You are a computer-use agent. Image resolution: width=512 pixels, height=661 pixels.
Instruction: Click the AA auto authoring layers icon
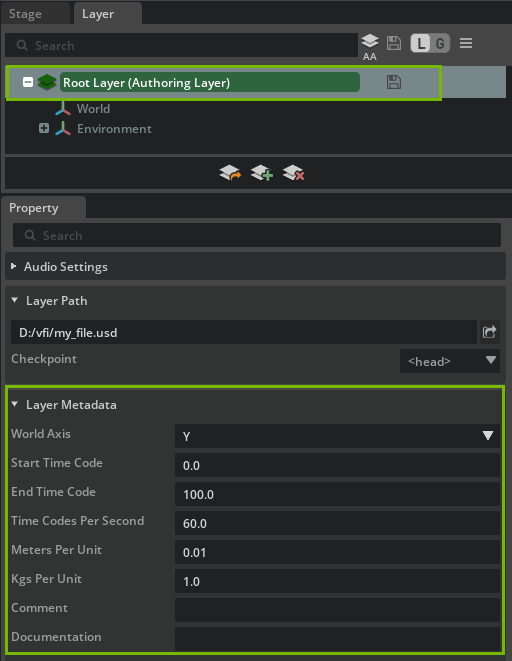(370, 46)
